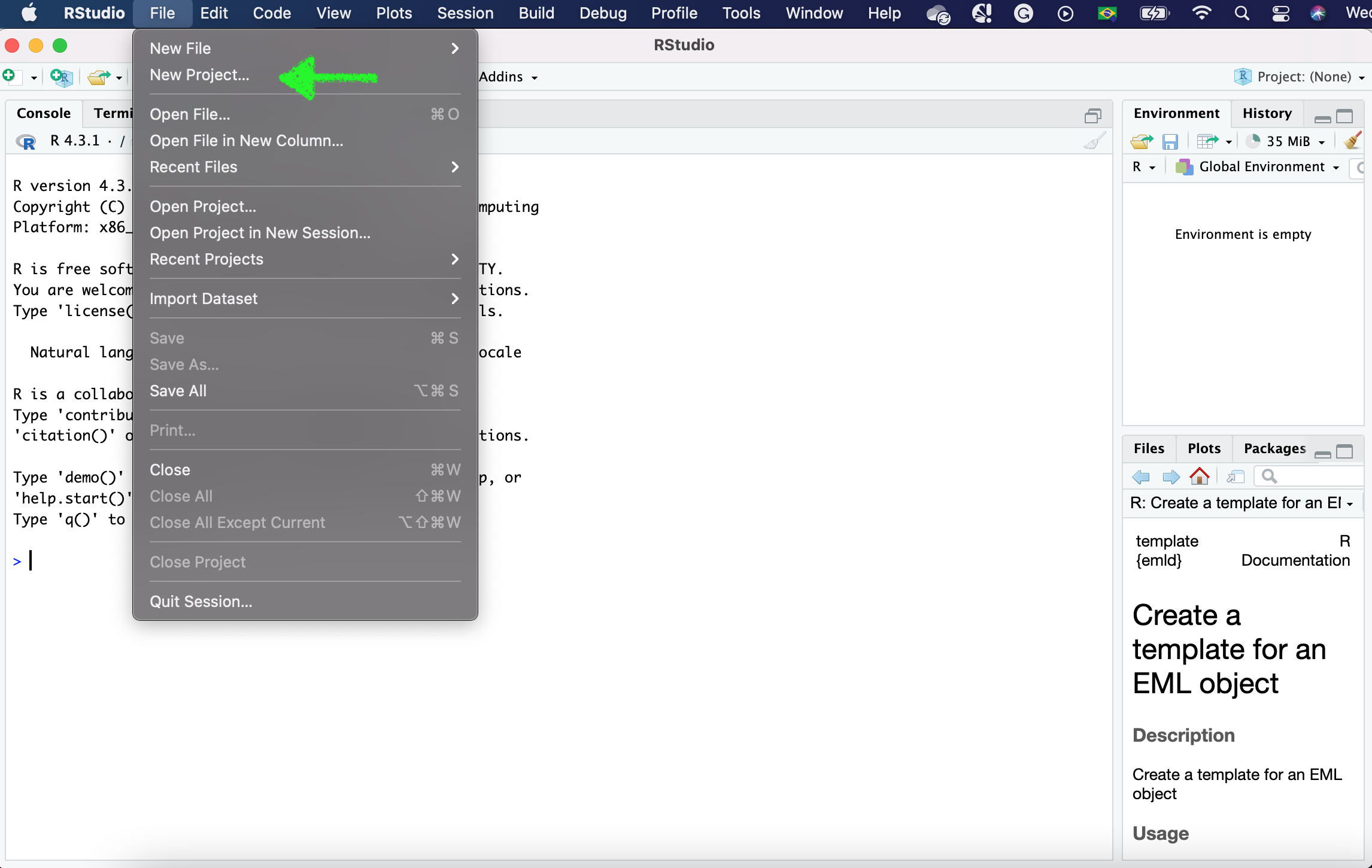Open the new file dropdown arrow in toolbar
Image resolution: width=1372 pixels, height=868 pixels.
34,78
